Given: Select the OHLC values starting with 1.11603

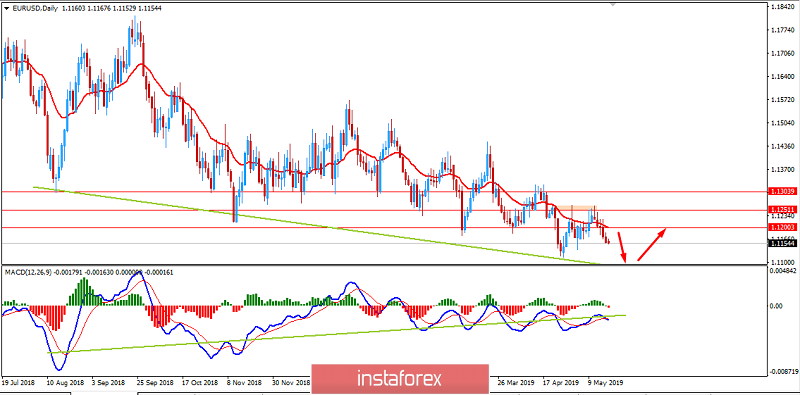Looking at the screenshot, I should click(x=111, y=9).
